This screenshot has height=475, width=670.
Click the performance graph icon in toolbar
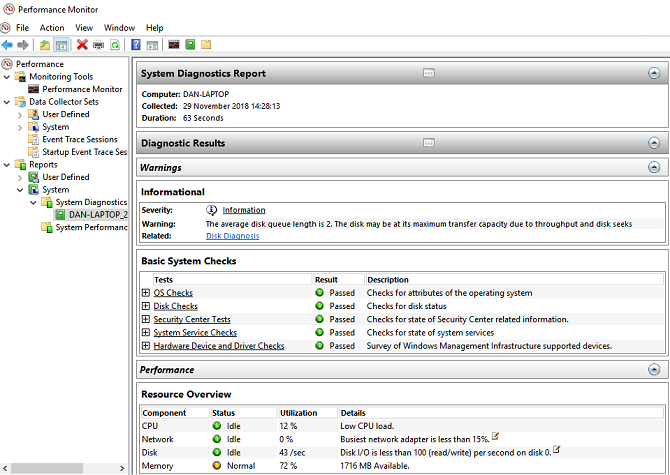(x=173, y=45)
